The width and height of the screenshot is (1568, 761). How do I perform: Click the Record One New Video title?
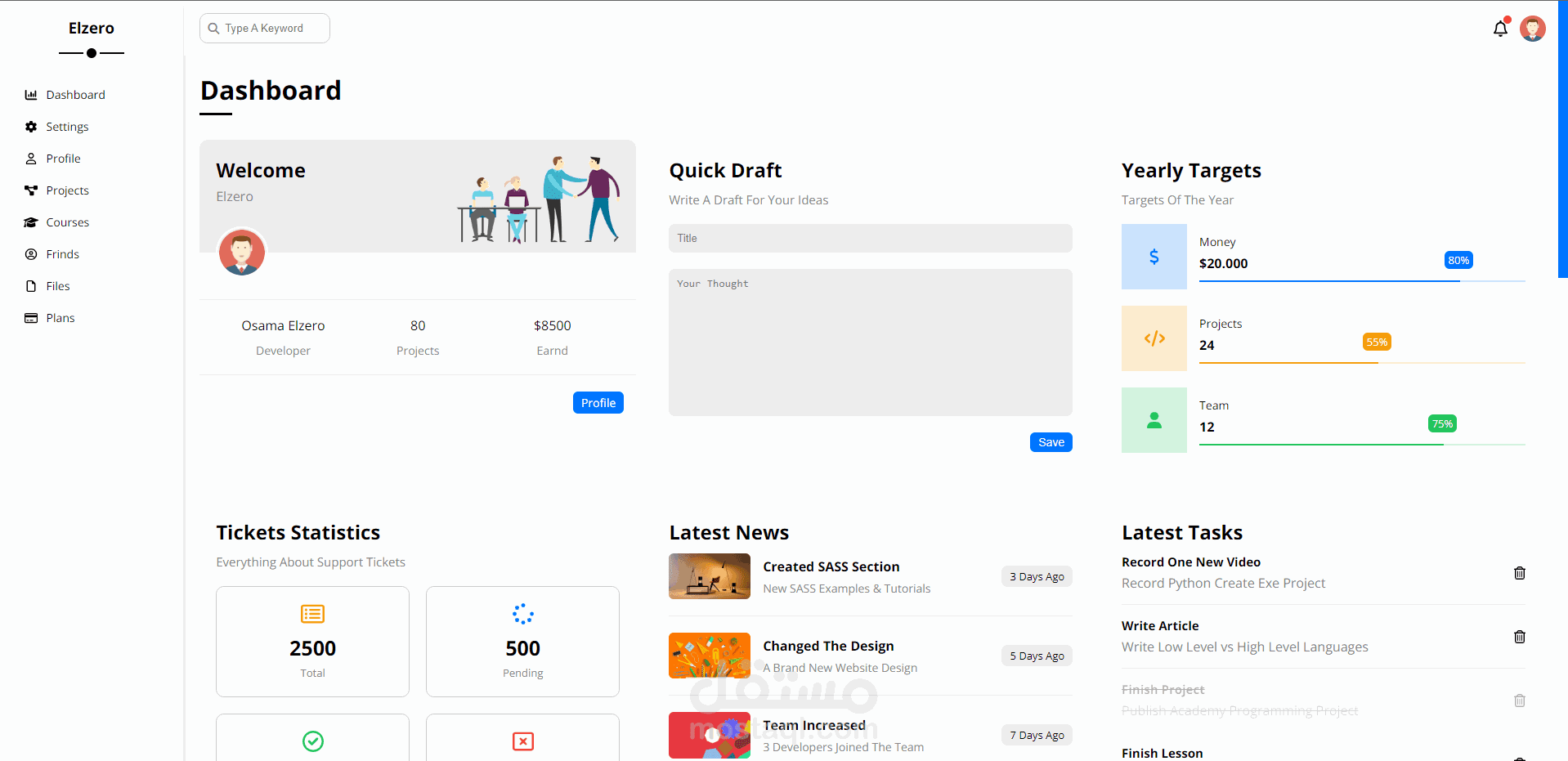(1191, 562)
